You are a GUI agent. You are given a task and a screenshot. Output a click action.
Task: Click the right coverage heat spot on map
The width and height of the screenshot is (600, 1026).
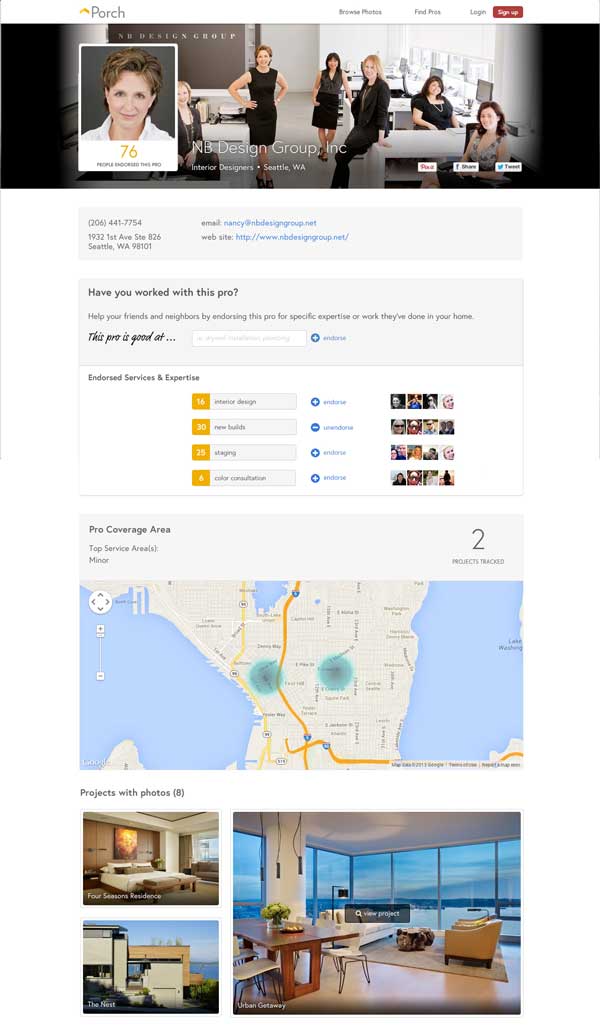click(334, 671)
